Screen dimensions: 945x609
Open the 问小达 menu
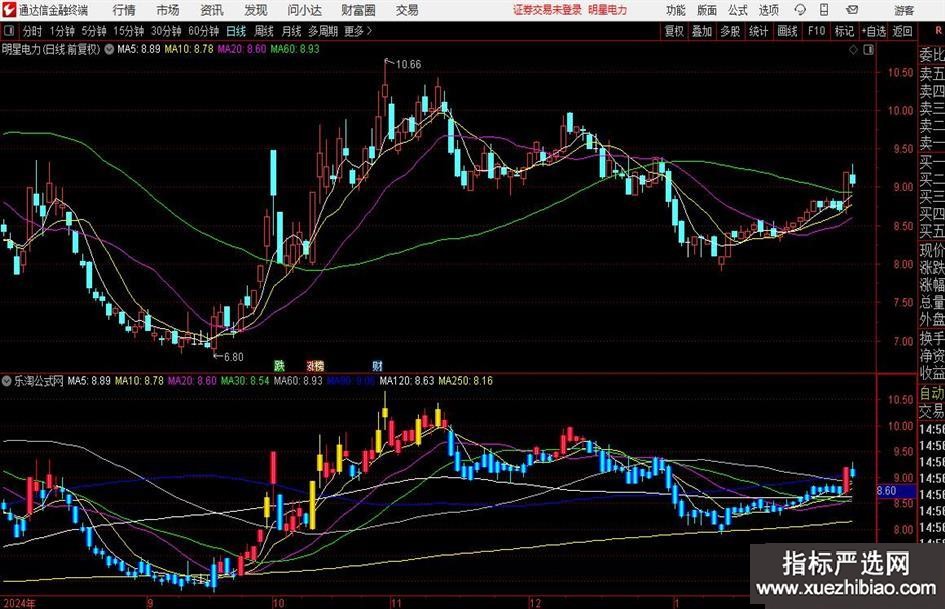coord(304,10)
